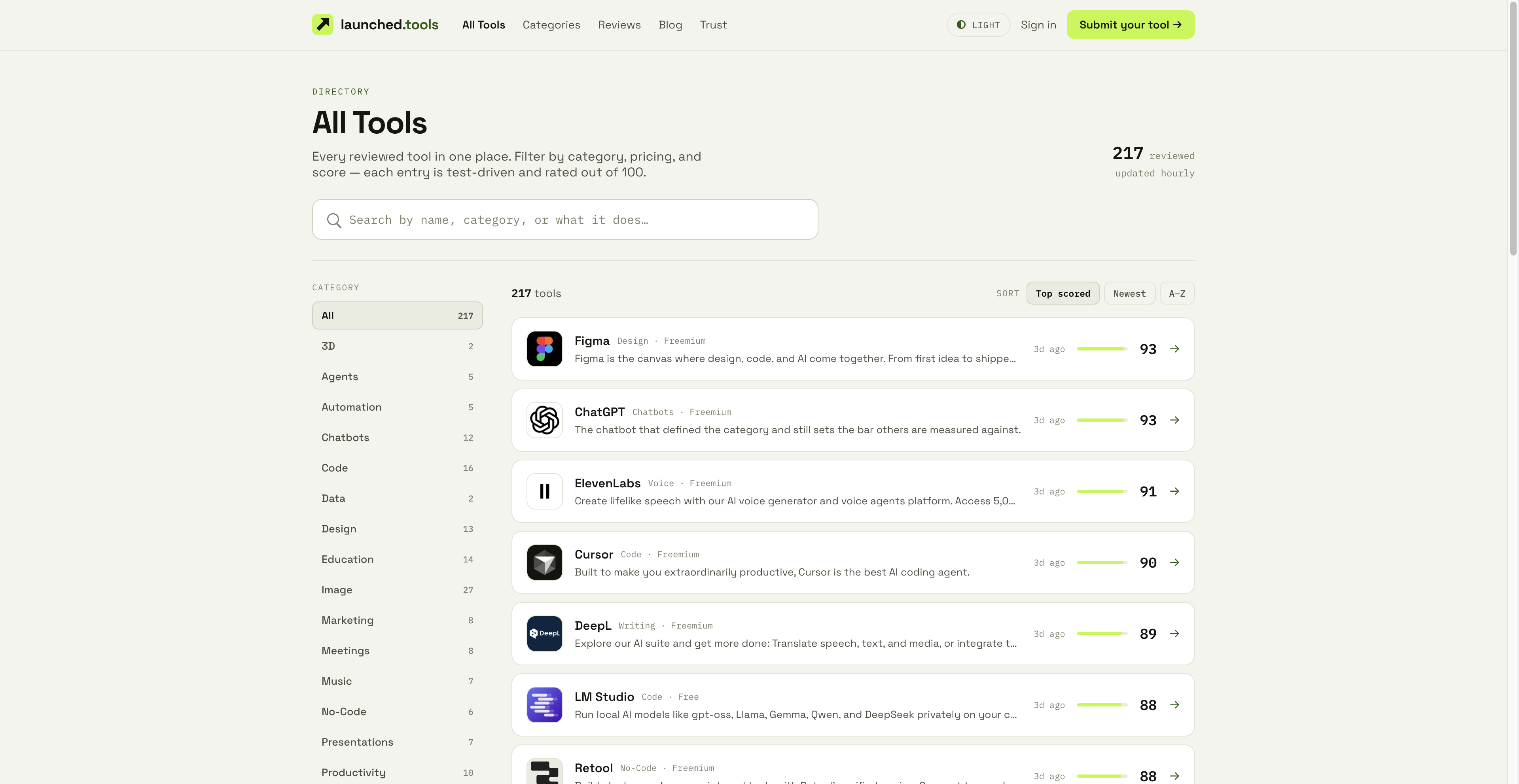Open the ChatGPT logo icon
This screenshot has height=784, width=1519.
pos(544,420)
